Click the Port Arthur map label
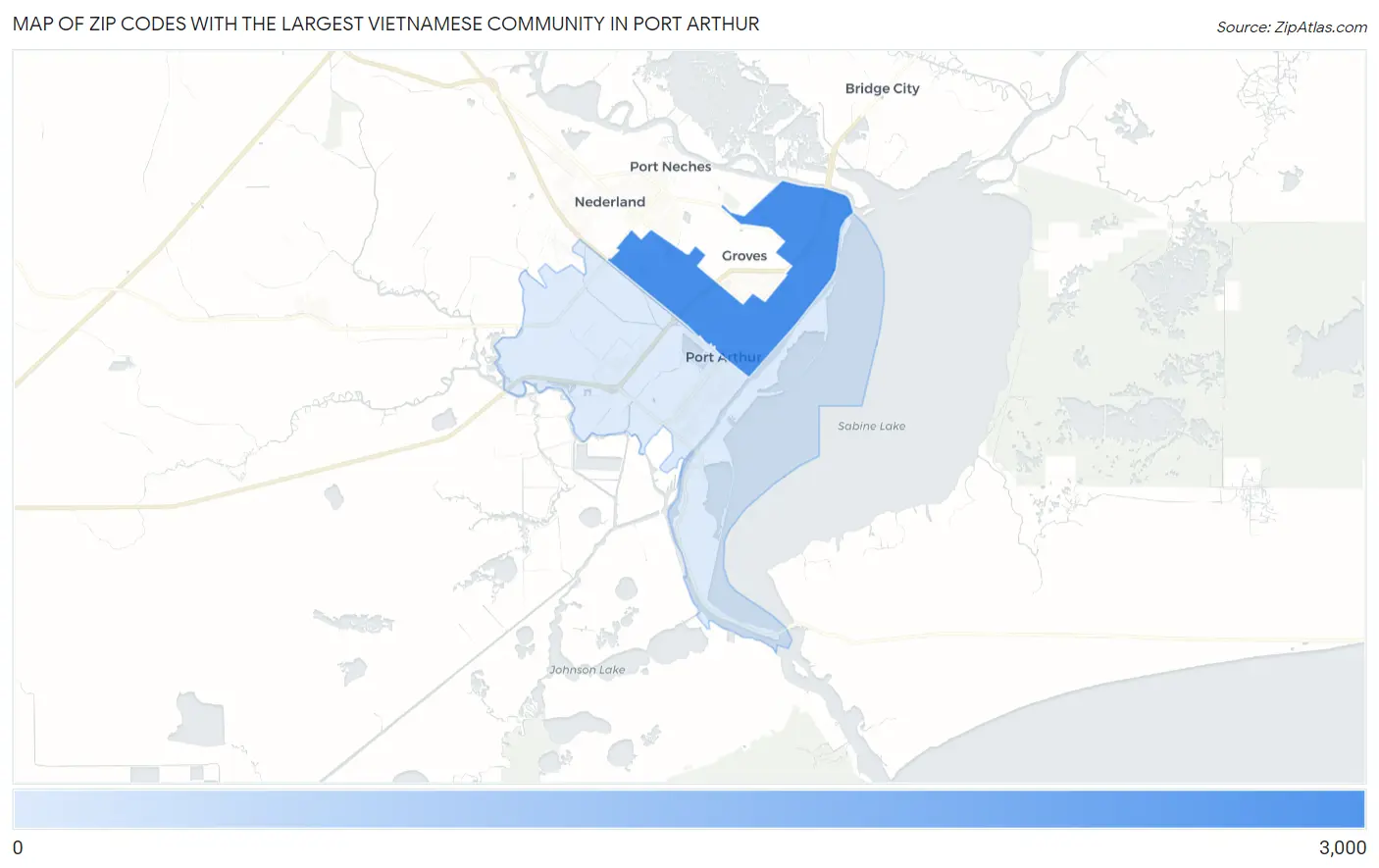 click(x=724, y=357)
